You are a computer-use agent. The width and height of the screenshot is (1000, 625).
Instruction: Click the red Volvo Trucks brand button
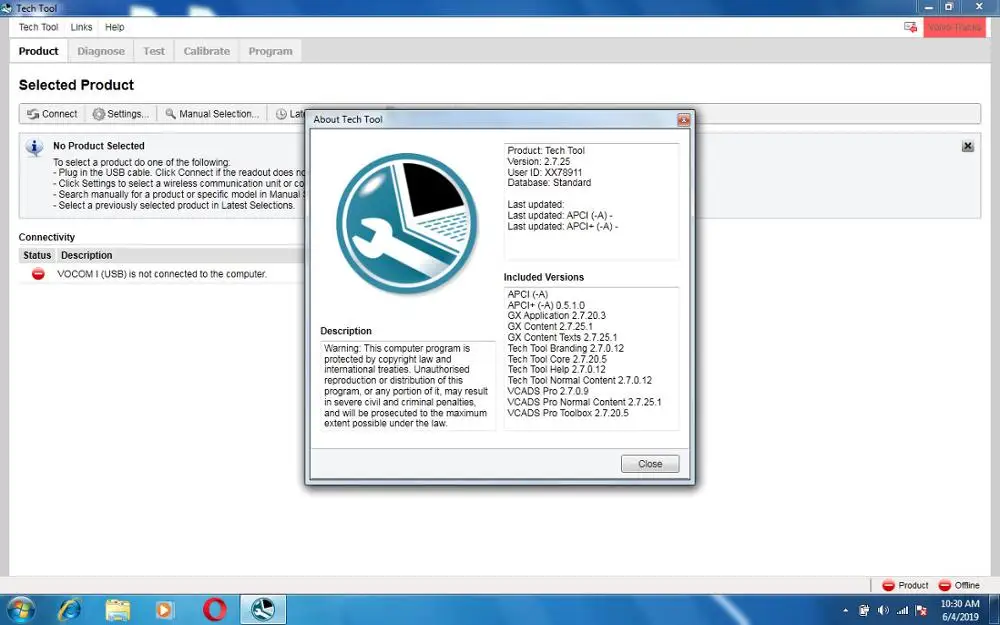[x=954, y=27]
